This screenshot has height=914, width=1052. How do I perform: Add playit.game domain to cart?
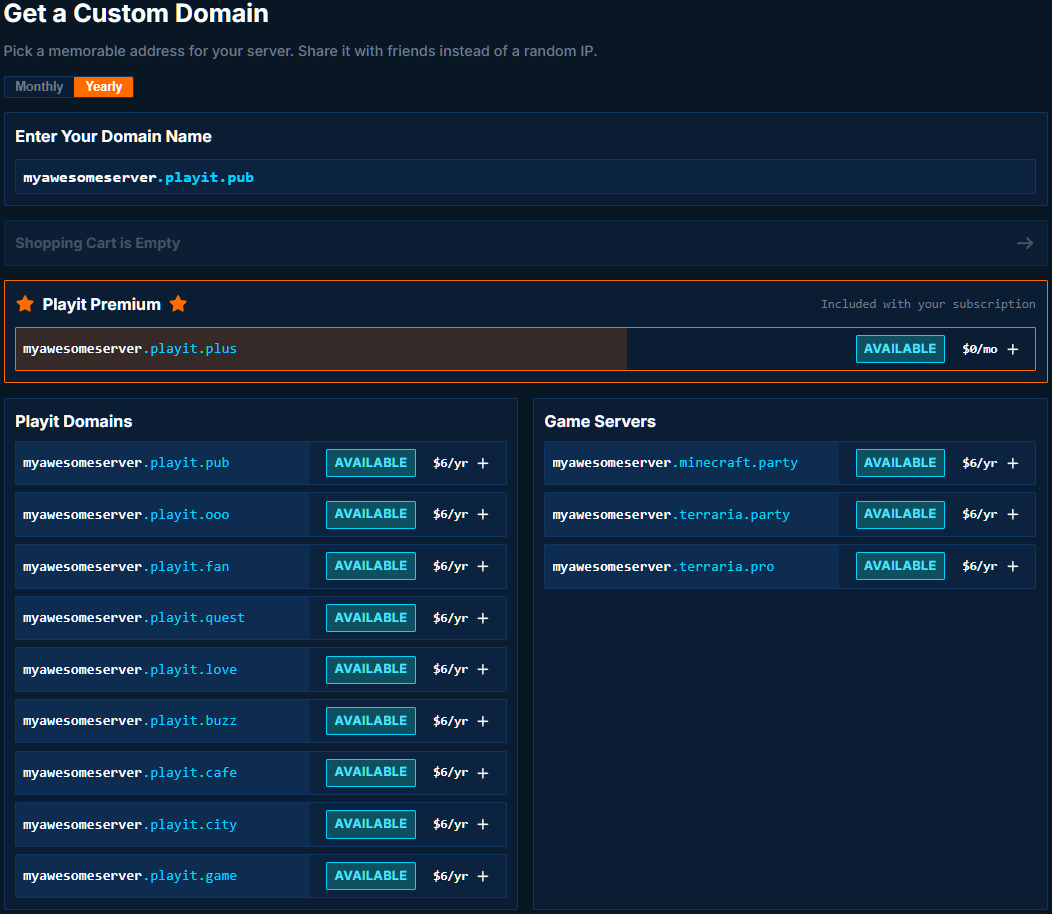pos(483,876)
